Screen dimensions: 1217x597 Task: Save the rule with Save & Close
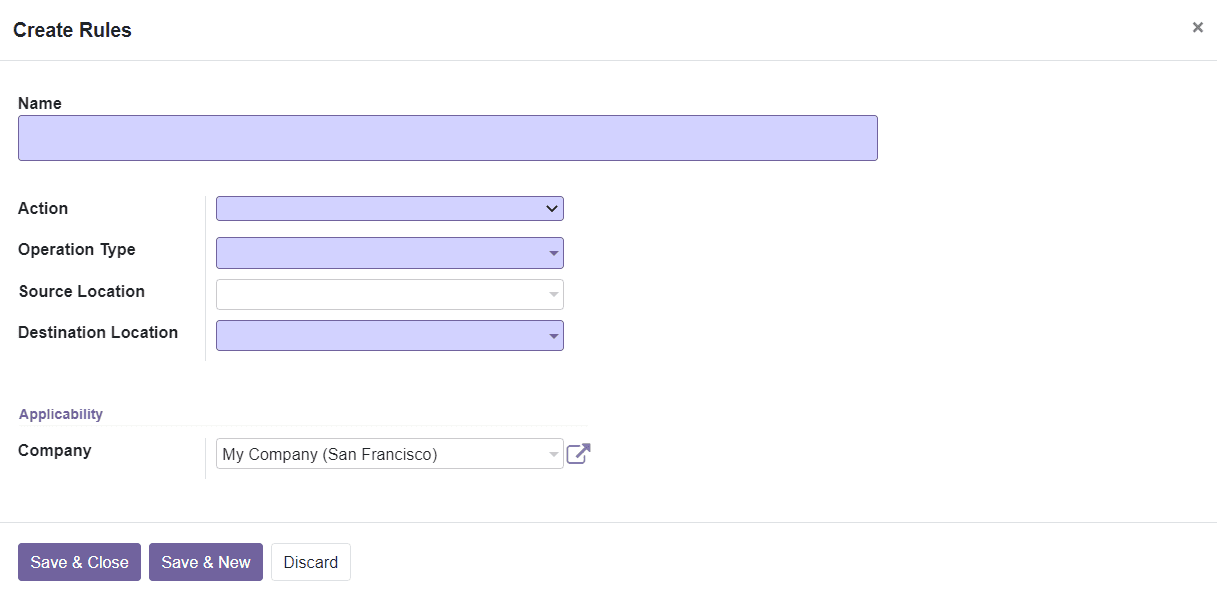coord(79,562)
